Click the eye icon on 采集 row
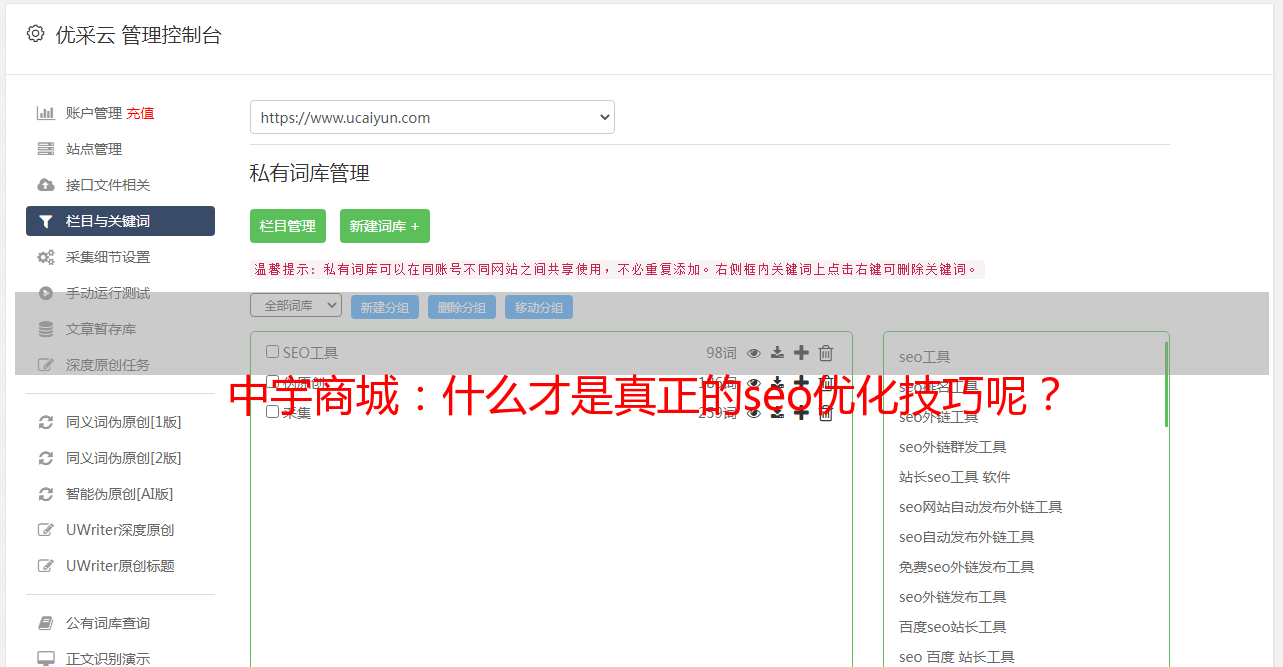Screen dimensions: 1283x667 click(x=754, y=412)
